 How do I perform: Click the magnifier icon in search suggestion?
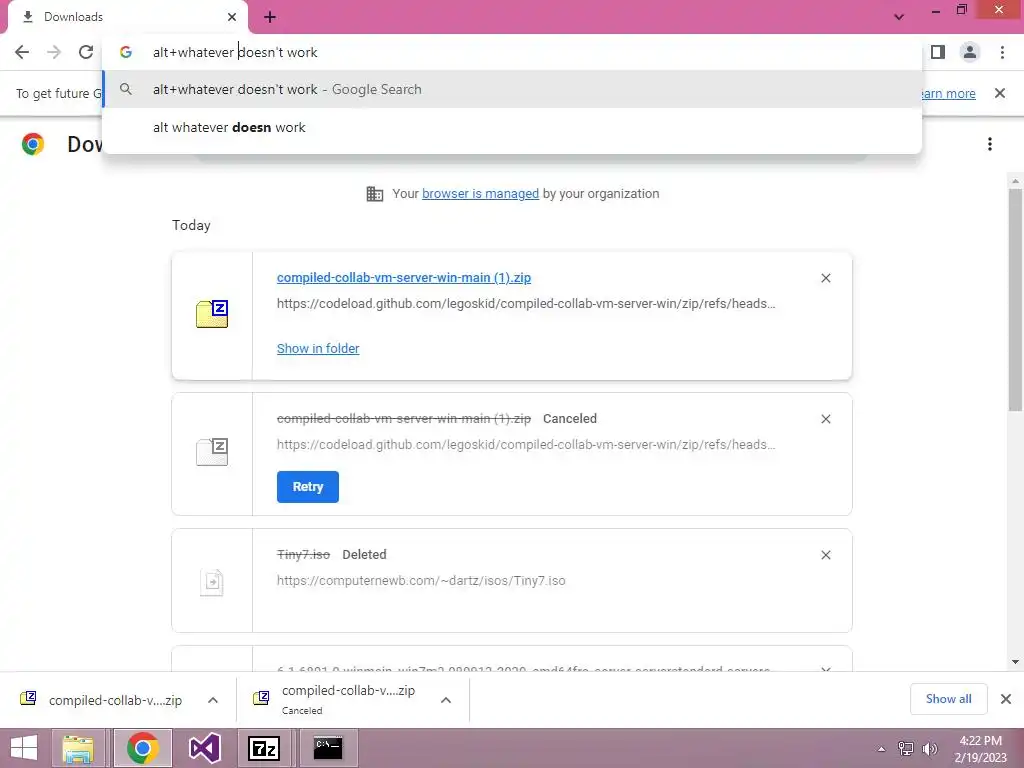coord(126,89)
